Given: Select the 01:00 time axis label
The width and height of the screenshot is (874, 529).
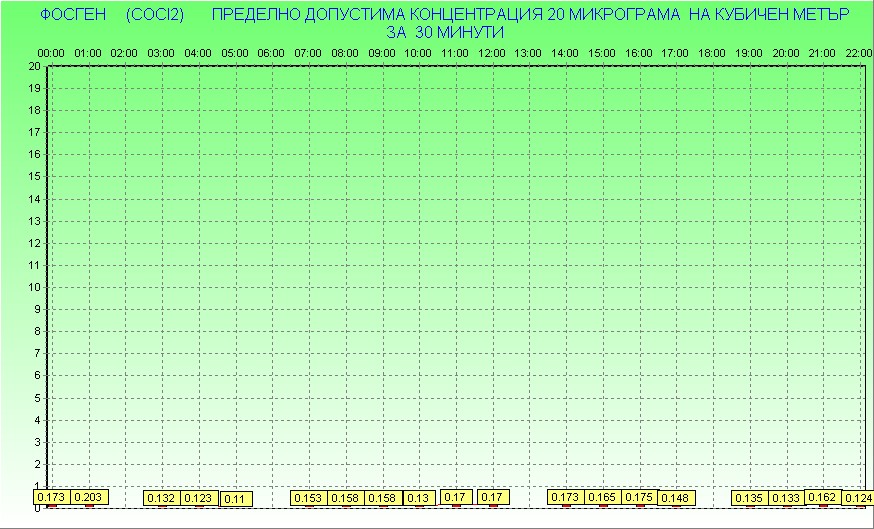Looking at the screenshot, I should click(88, 54).
